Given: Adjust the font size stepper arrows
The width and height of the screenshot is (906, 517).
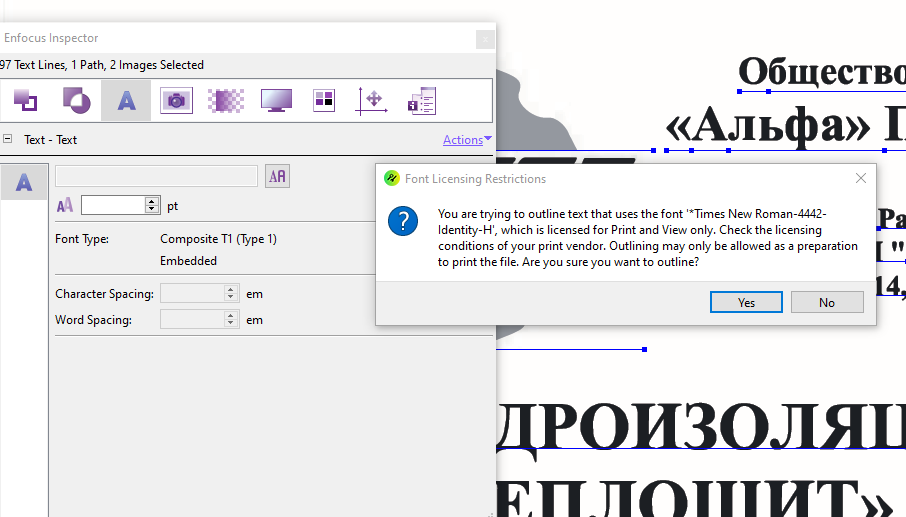Looking at the screenshot, I should point(152,205).
